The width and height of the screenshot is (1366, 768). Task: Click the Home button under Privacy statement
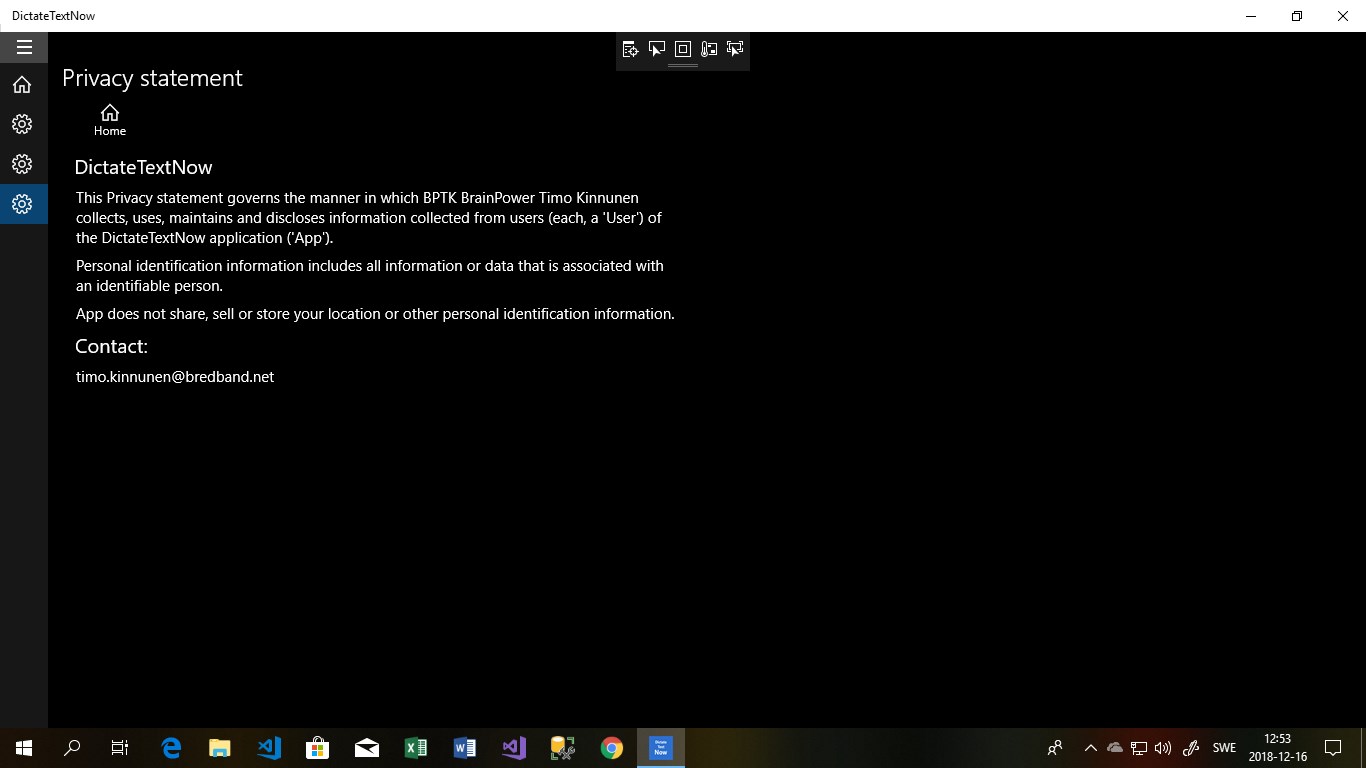[110, 120]
